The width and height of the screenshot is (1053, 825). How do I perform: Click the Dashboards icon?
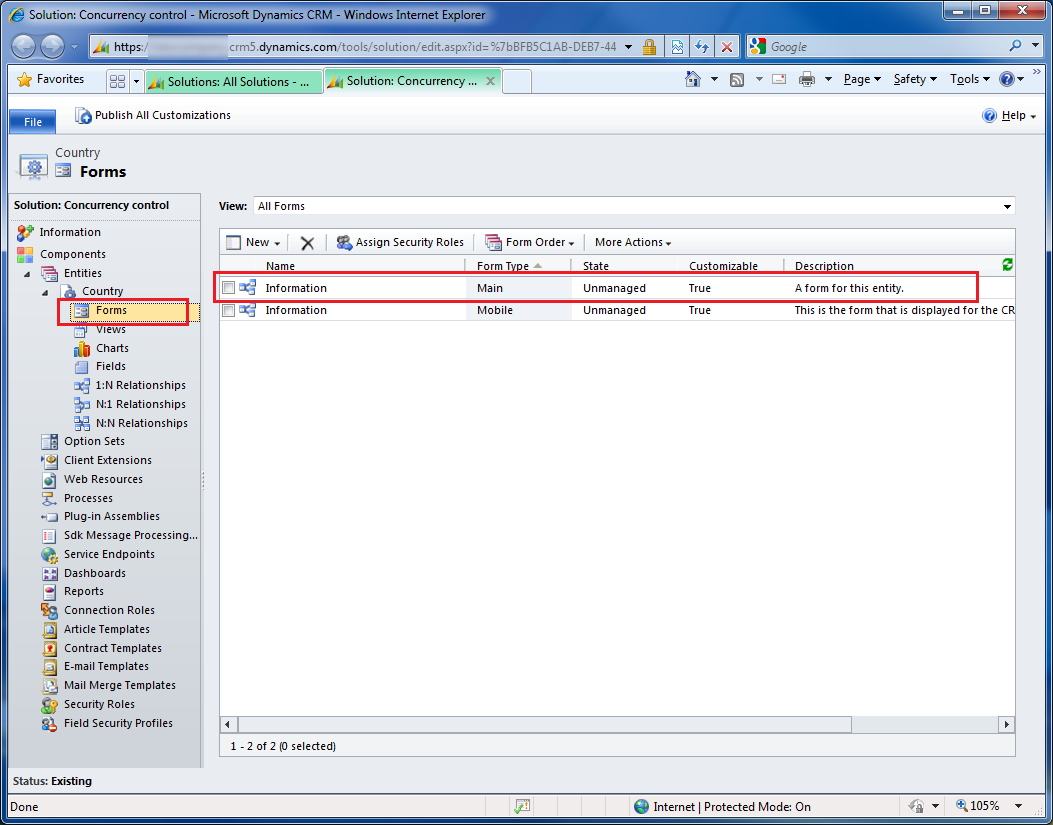point(50,574)
